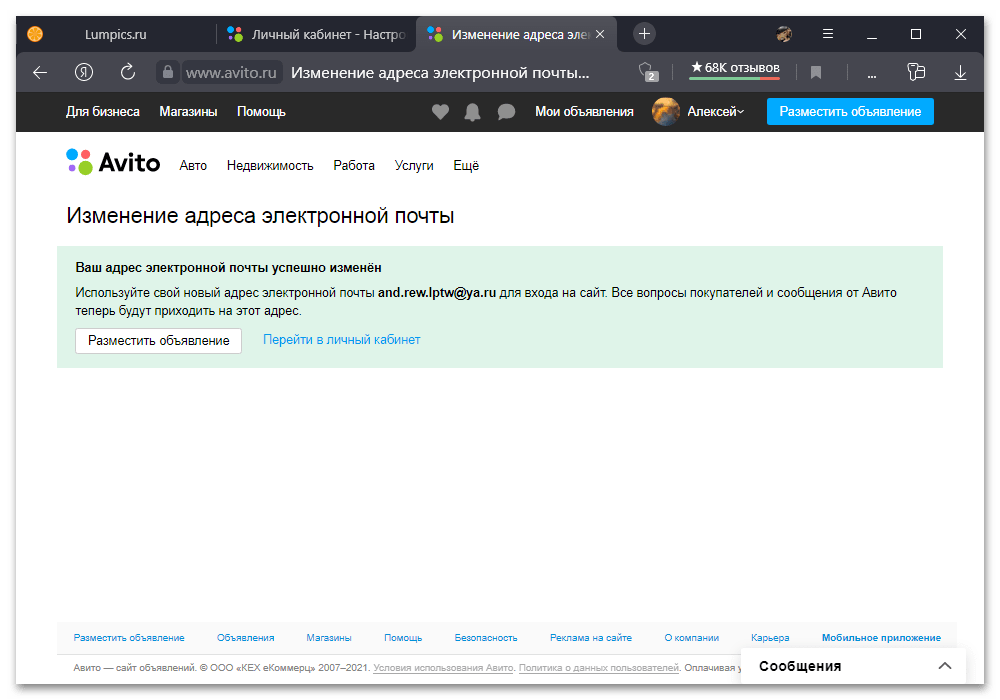Open the browser hamburger menu
The image size is (1000, 700).
click(828, 34)
